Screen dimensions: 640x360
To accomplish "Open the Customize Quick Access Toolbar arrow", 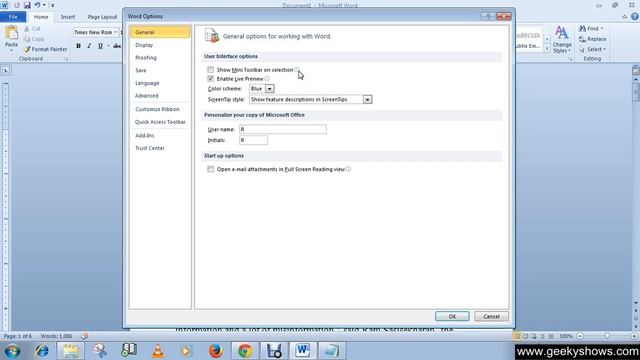I will pyautogui.click(x=52, y=5).
